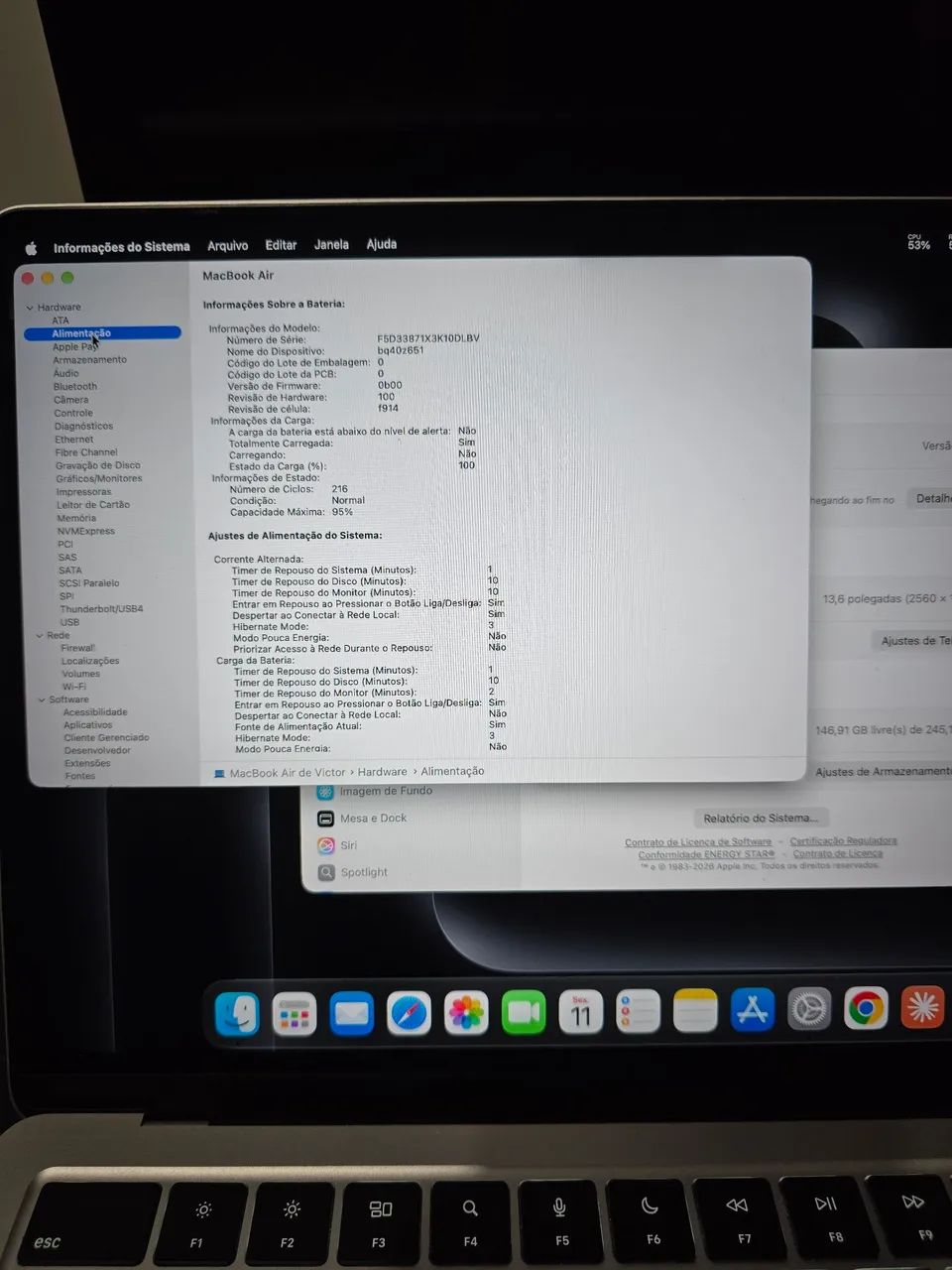Click the computer icon in path bar

(x=219, y=773)
